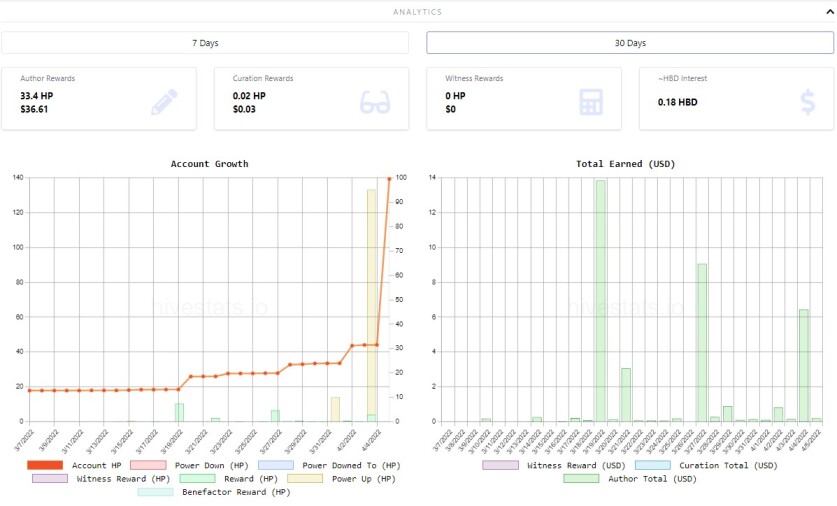Click the pencil icon in Author Rewards card

[x=164, y=102]
